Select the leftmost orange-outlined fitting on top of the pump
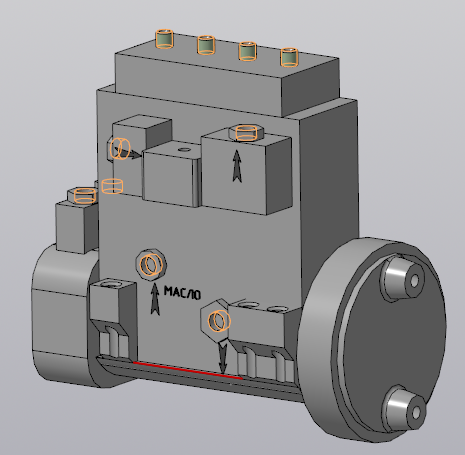The width and height of the screenshot is (465, 455). pos(164,39)
